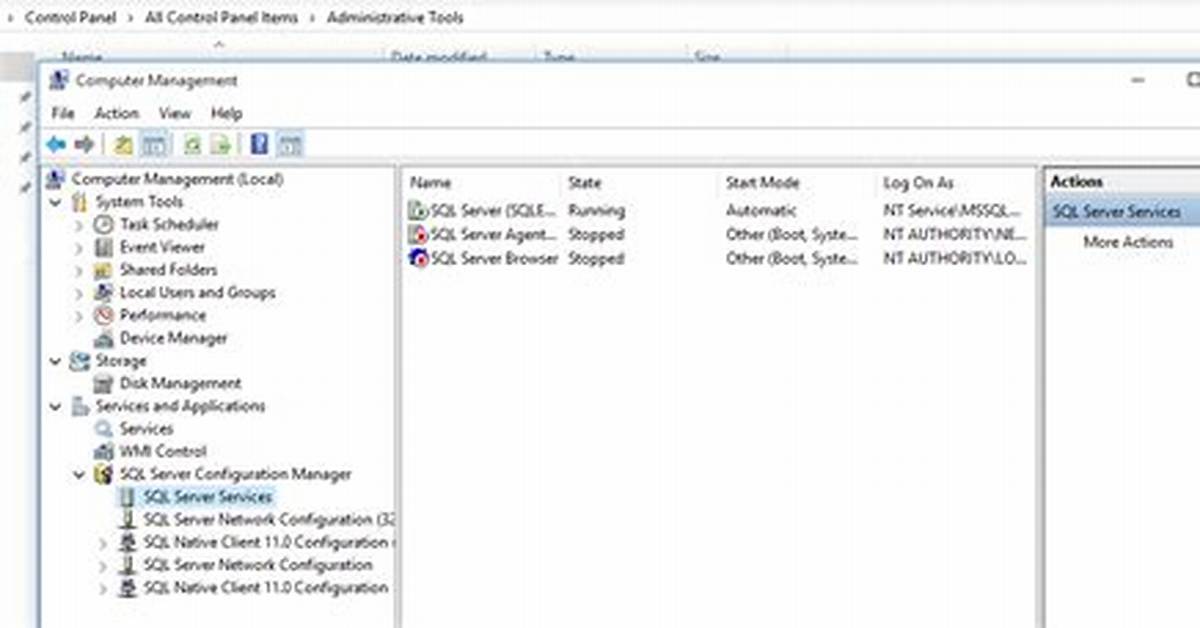Toggle the Show/Hide Action Pane toolbar icon
1200x628 pixels.
click(289, 145)
